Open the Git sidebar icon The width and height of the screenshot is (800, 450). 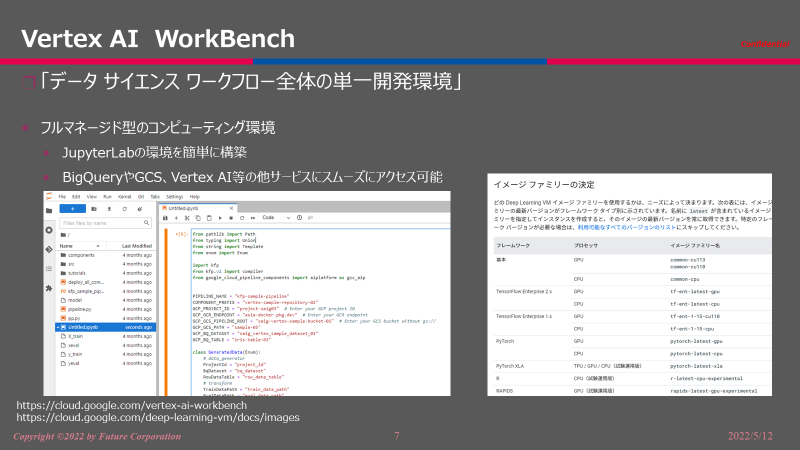pyautogui.click(x=49, y=249)
